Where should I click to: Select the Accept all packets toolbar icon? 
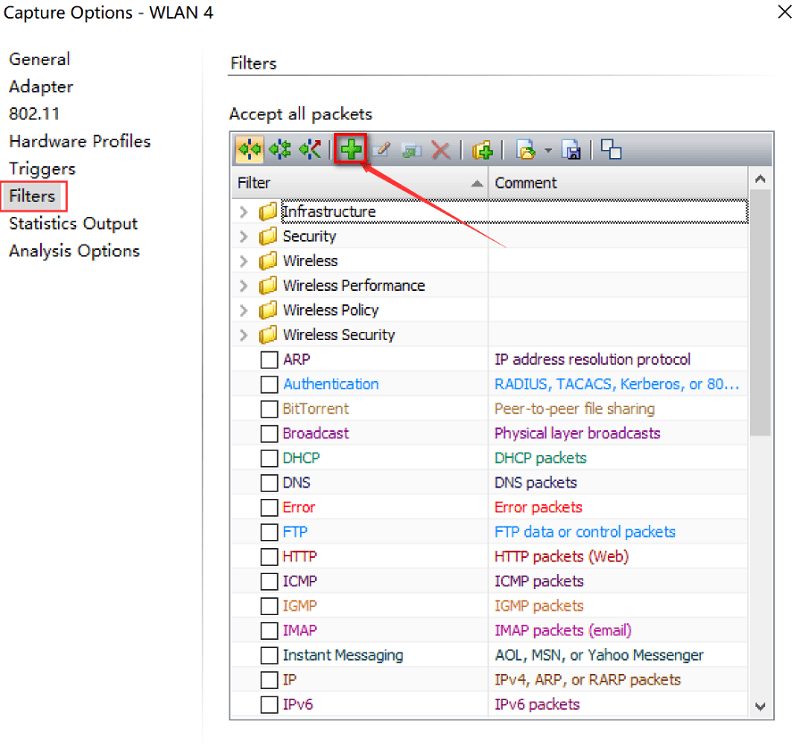pos(249,149)
